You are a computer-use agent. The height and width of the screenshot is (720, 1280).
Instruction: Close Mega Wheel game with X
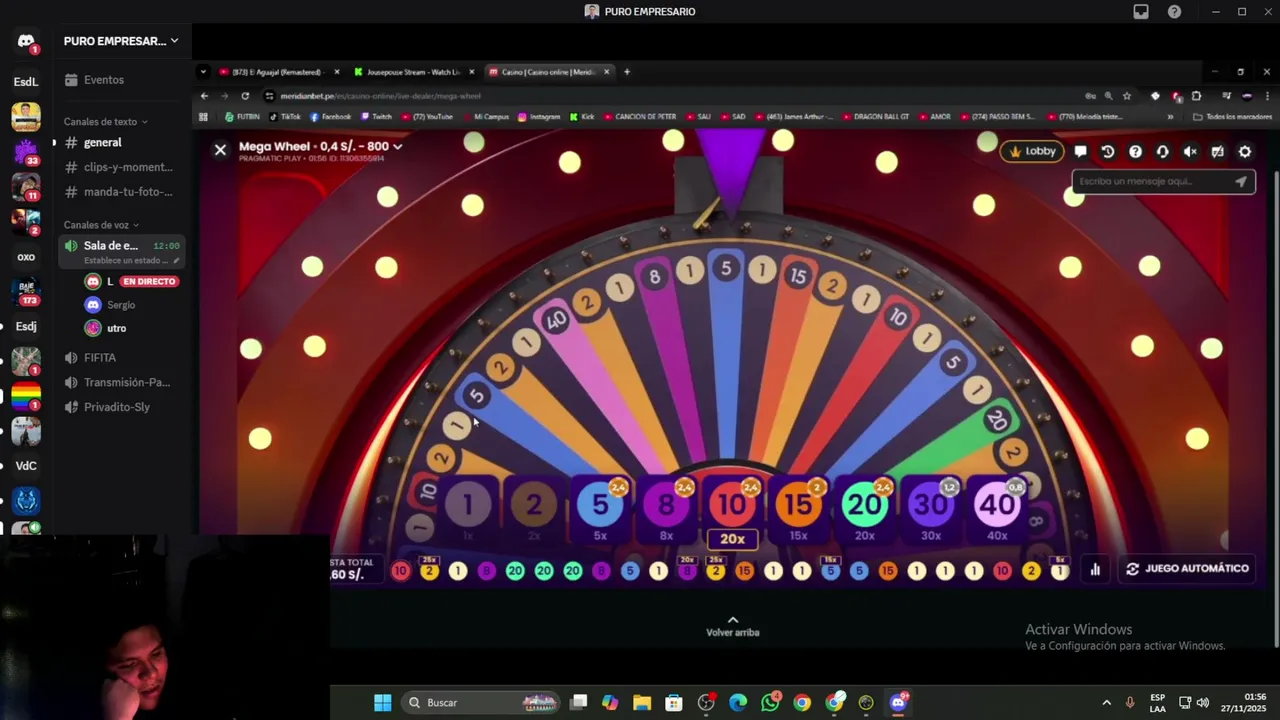(x=220, y=150)
